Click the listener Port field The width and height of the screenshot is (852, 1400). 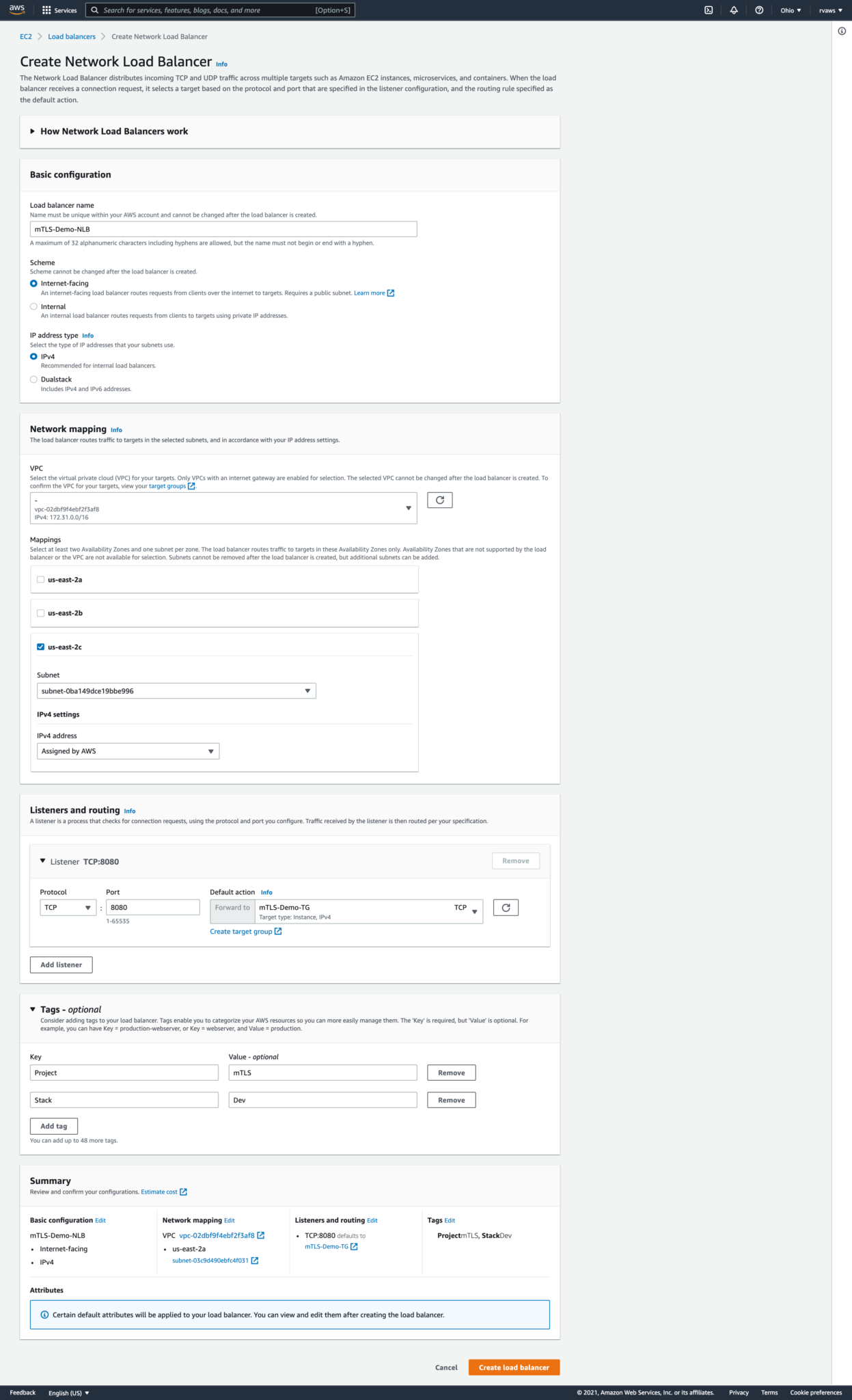tap(153, 908)
